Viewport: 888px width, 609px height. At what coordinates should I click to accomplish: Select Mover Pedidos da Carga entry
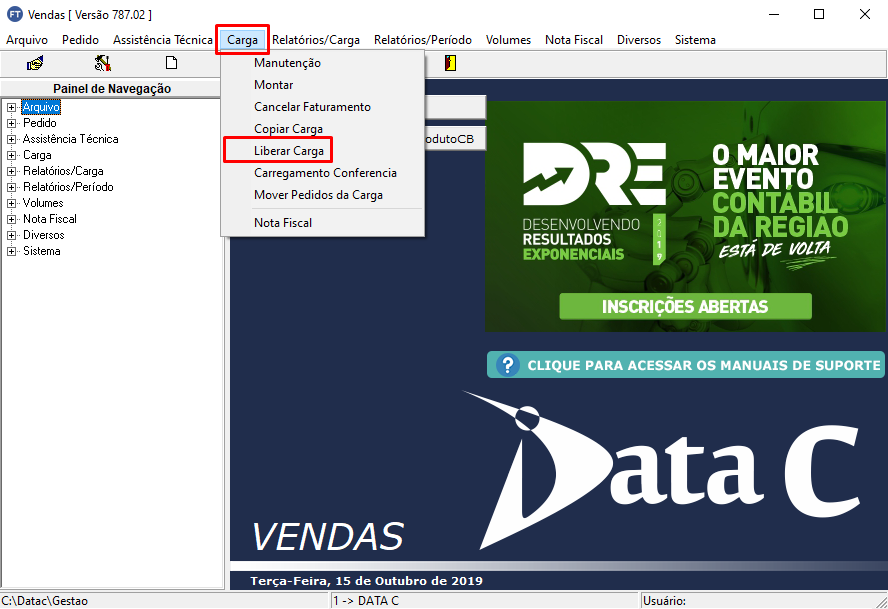point(322,195)
